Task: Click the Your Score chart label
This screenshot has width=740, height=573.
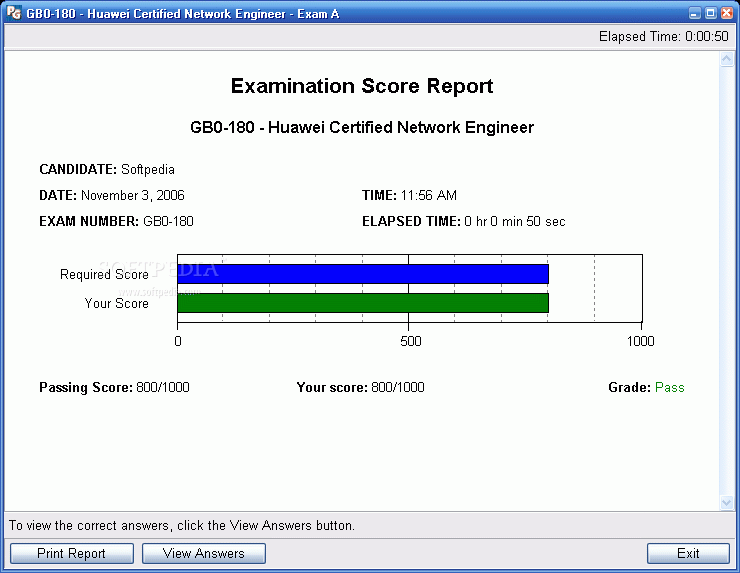Action: pyautogui.click(x=117, y=303)
